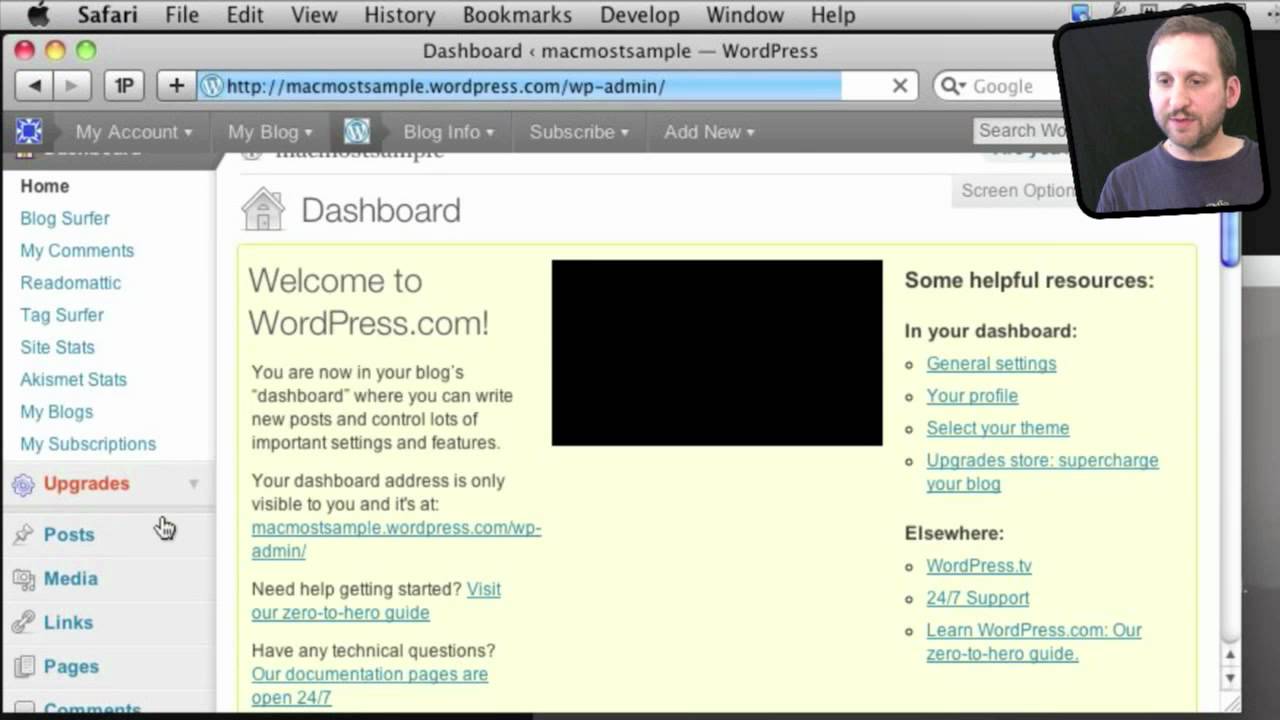The width and height of the screenshot is (1280, 720).
Task: Open the WordPress.tv link
Action: click(979, 565)
